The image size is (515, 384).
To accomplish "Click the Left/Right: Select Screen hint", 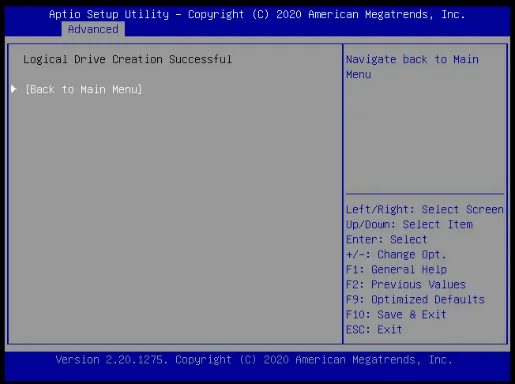I will click(x=425, y=209).
